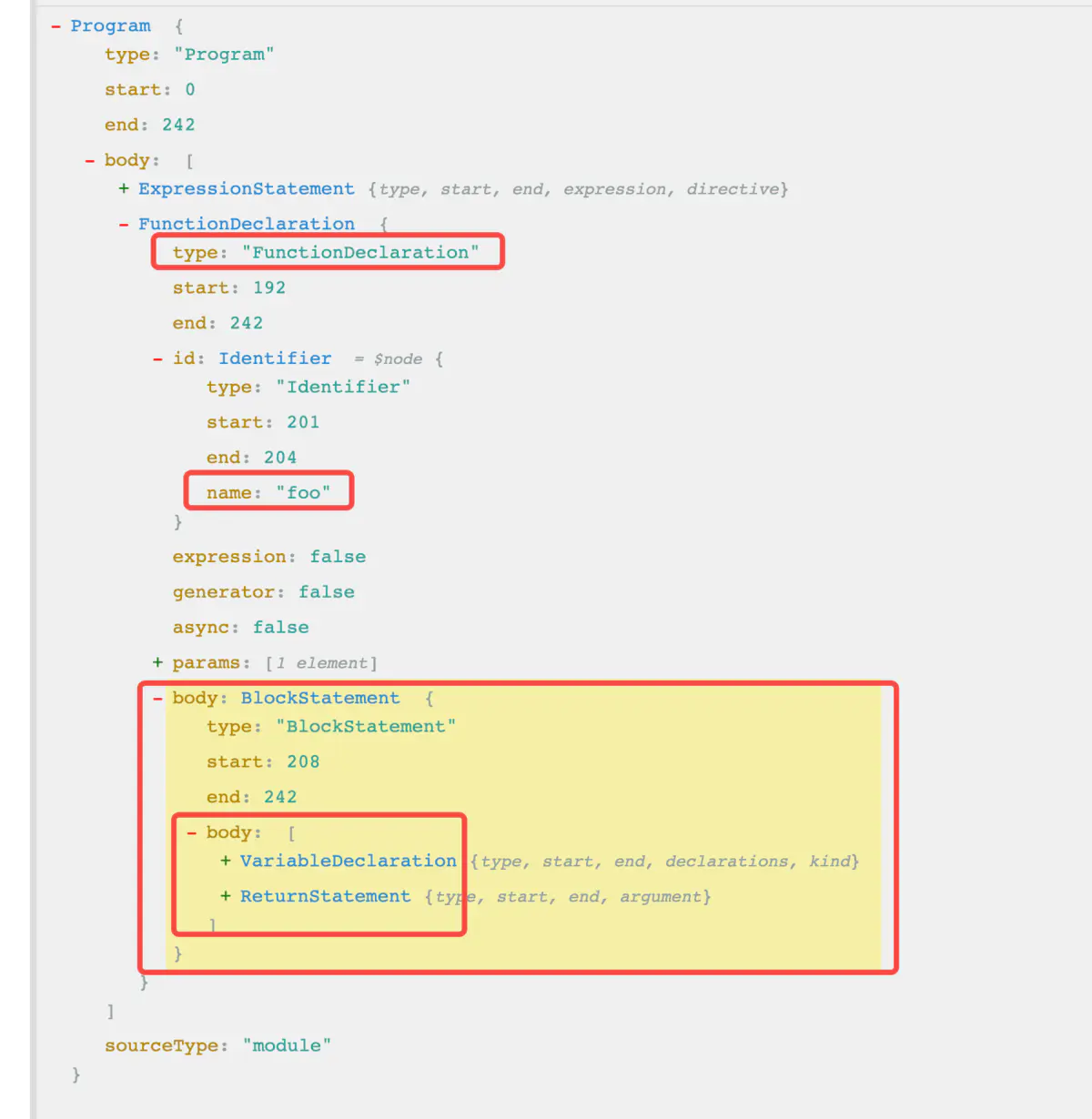Expand the VariableDeclaration node

point(226,862)
